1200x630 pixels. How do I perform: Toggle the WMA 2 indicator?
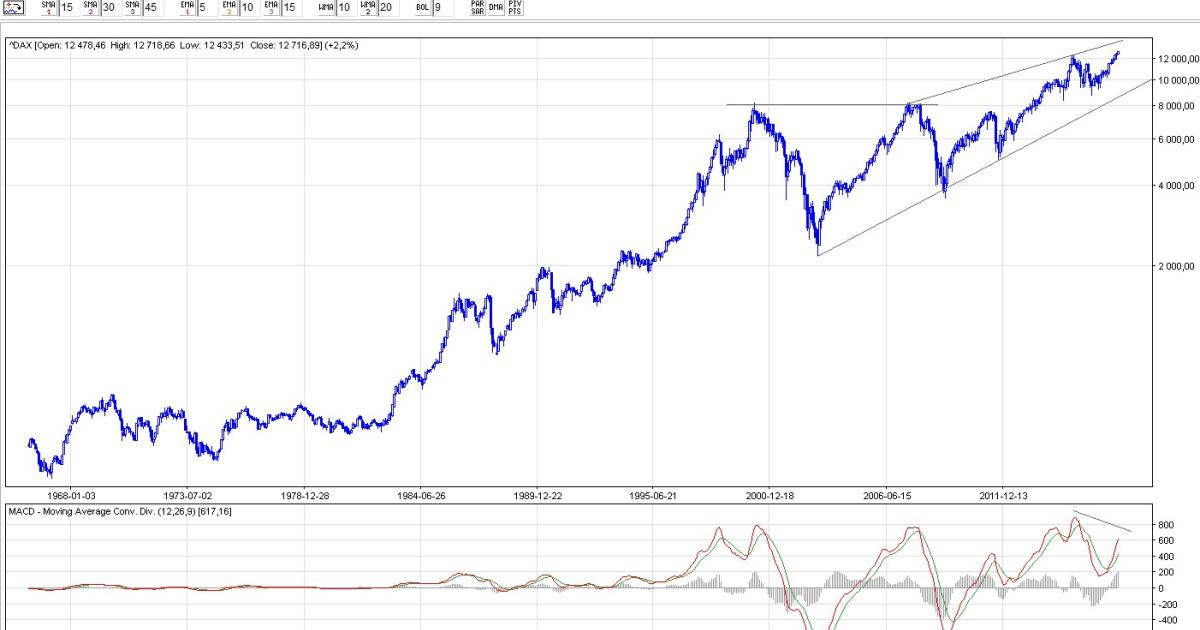[x=368, y=7]
